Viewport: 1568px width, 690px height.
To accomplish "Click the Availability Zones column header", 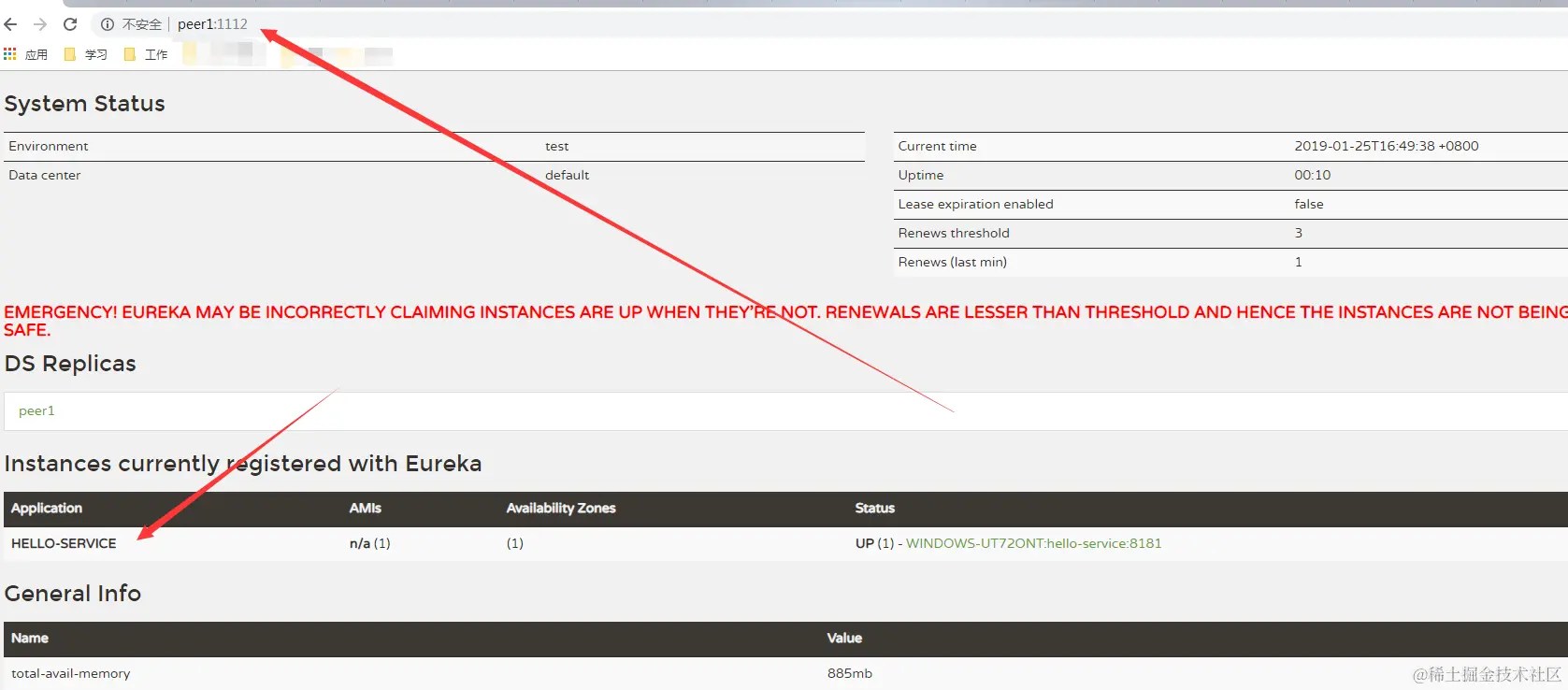I will (x=561, y=508).
